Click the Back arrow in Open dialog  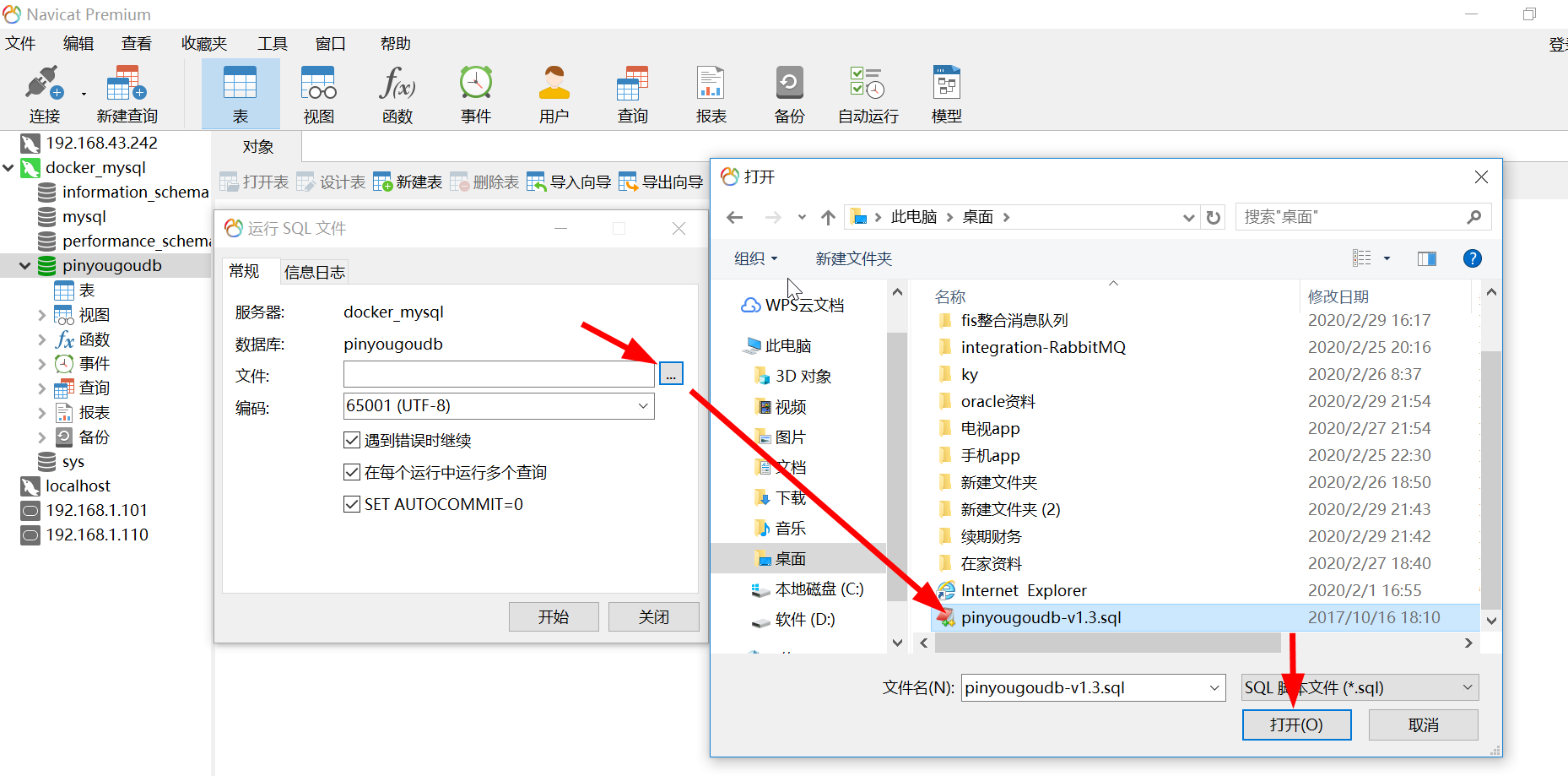(735, 218)
